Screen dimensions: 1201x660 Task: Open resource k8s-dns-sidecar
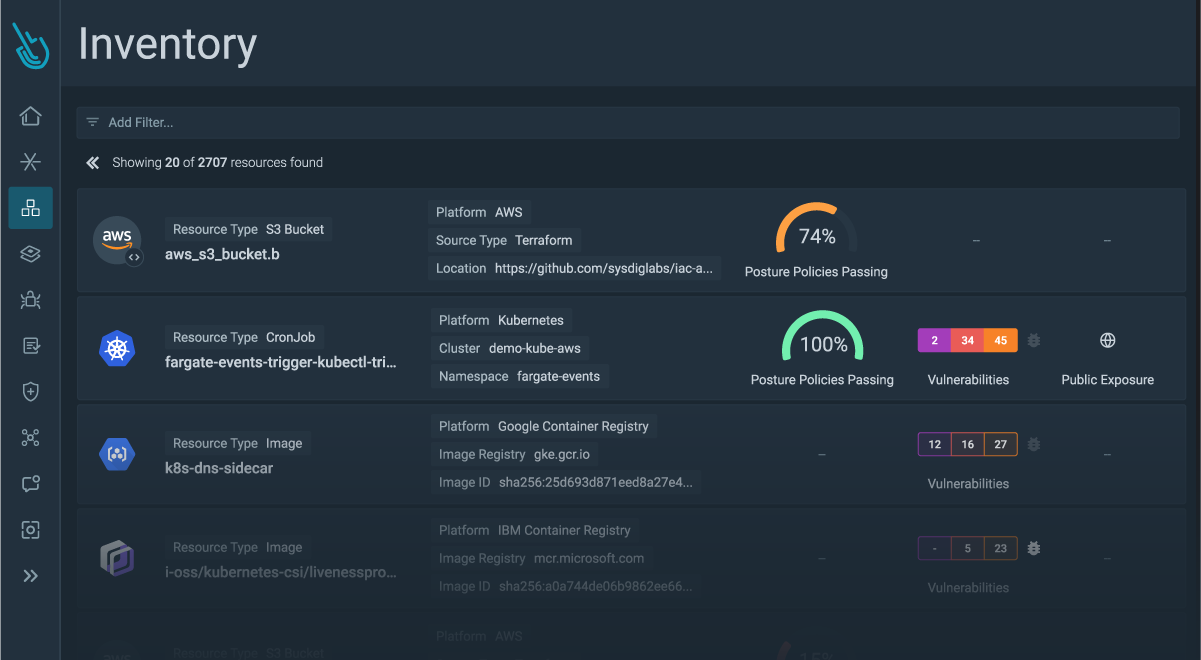tap(219, 468)
